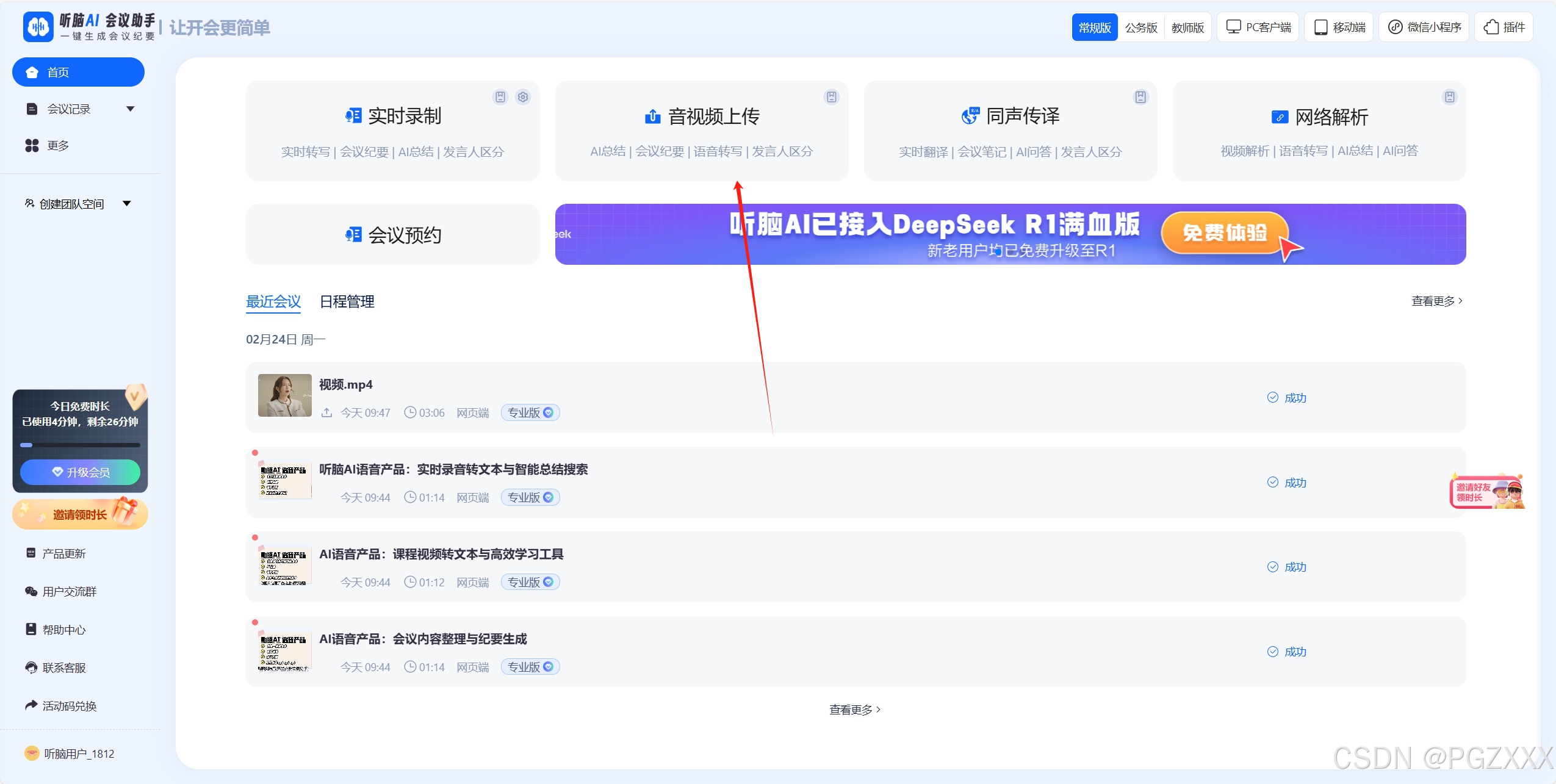The image size is (1556, 784).
Task: Open 视频.mp4 thumbnail
Action: point(284,395)
